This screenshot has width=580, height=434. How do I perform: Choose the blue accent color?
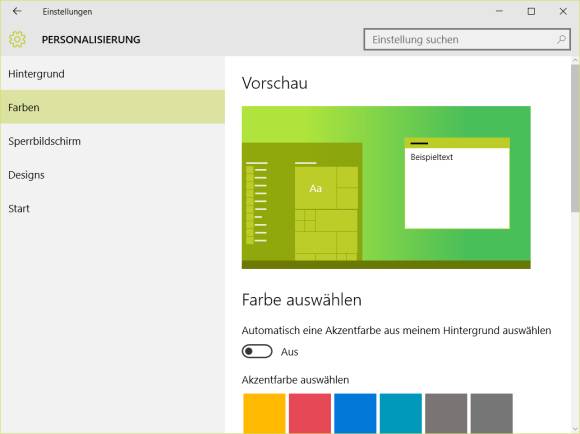click(x=355, y=413)
